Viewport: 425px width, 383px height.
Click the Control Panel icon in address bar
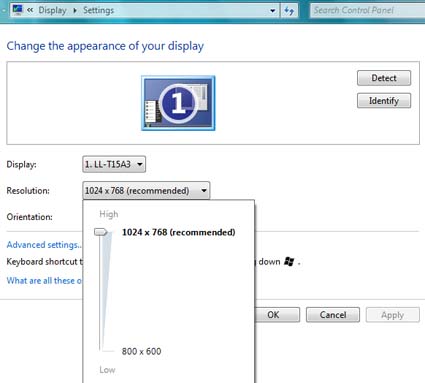(x=17, y=10)
